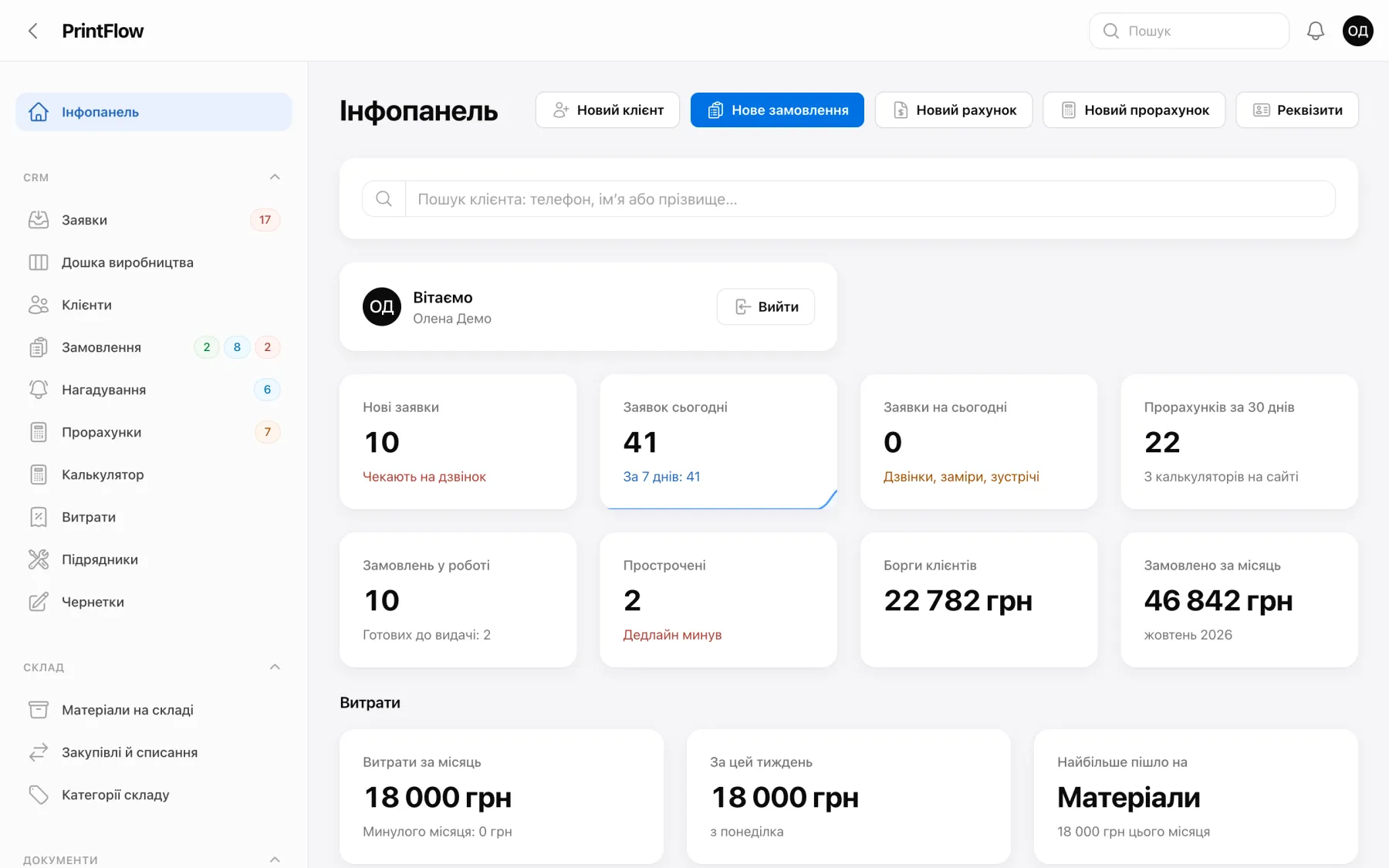Create a Нове замовлення

click(777, 110)
